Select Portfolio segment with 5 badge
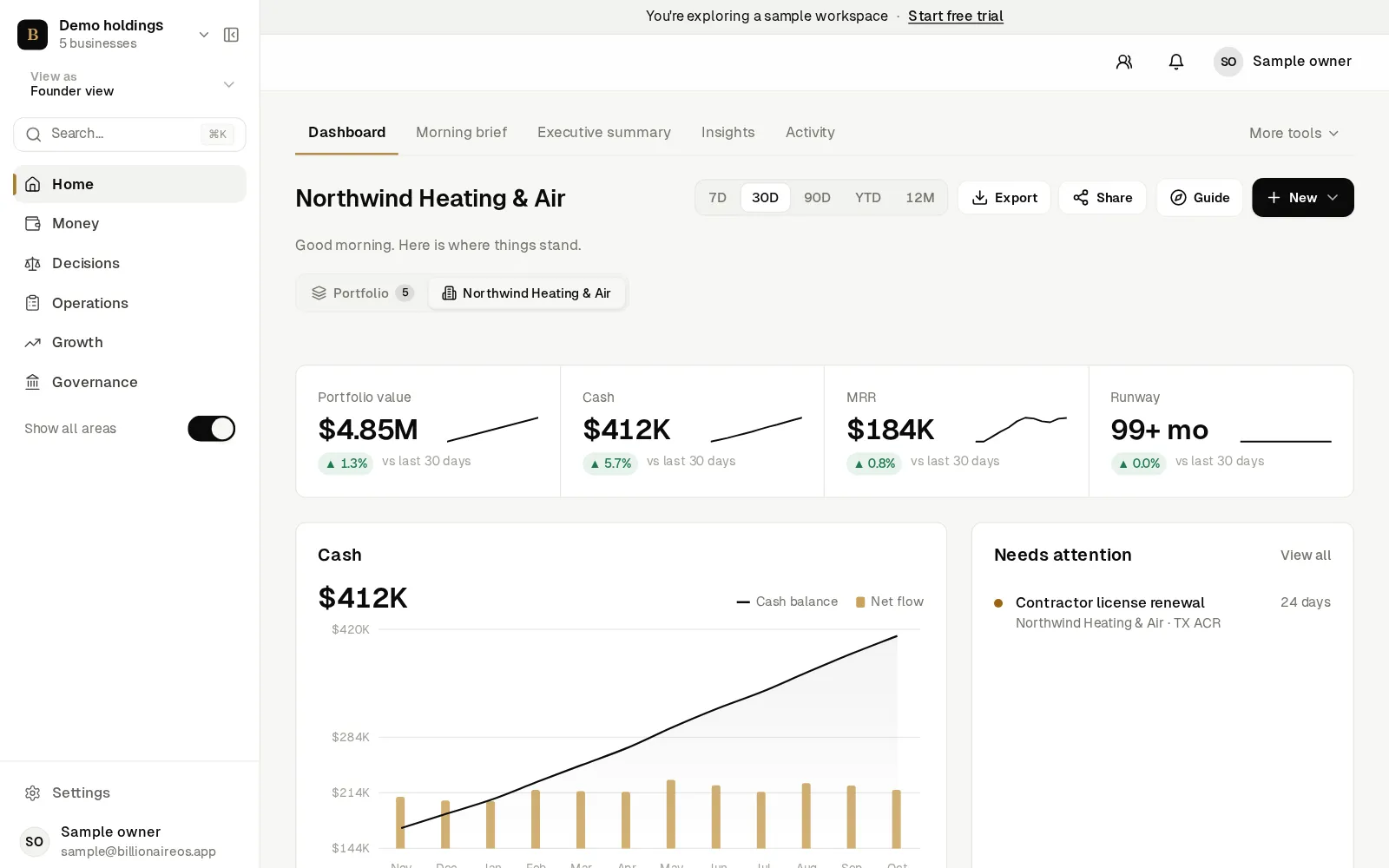 pos(363,293)
